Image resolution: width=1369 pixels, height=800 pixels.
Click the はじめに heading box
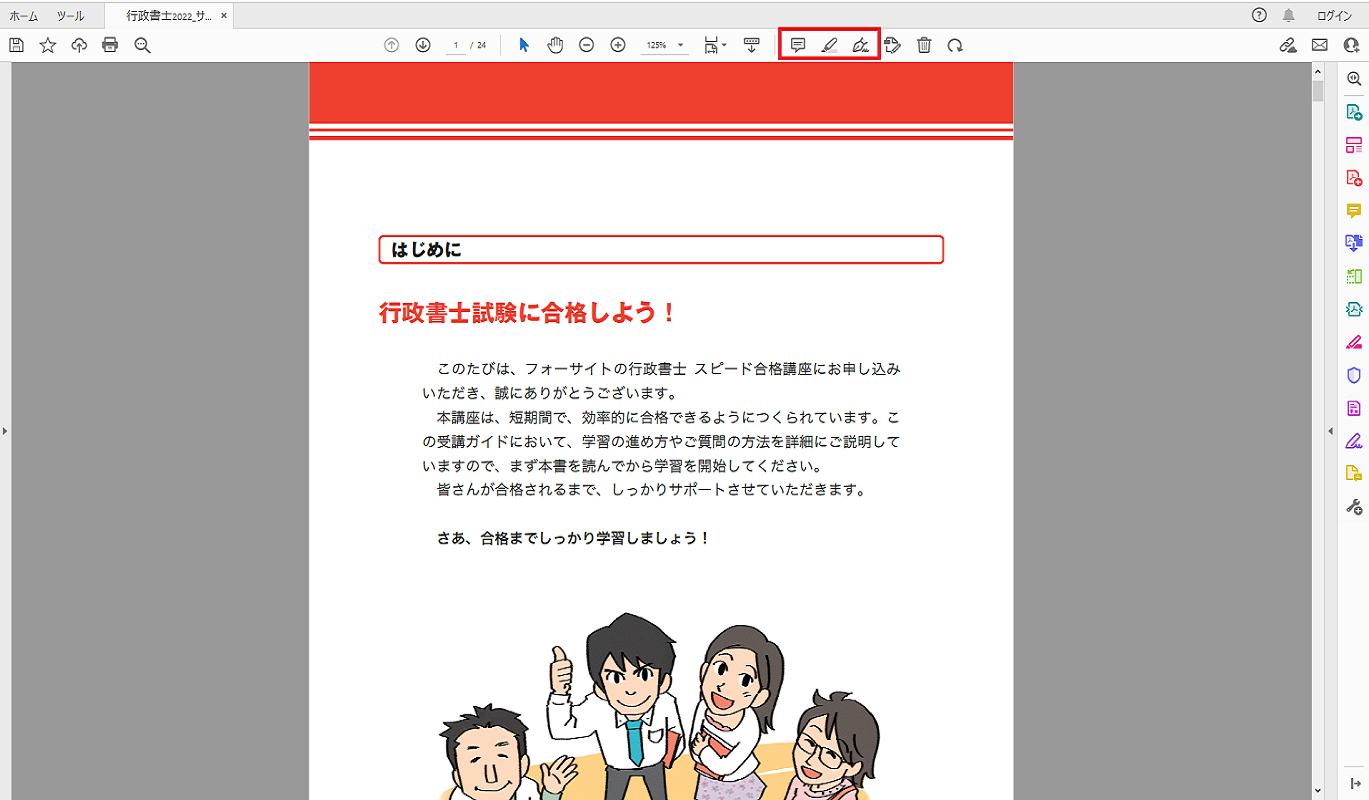tap(661, 249)
